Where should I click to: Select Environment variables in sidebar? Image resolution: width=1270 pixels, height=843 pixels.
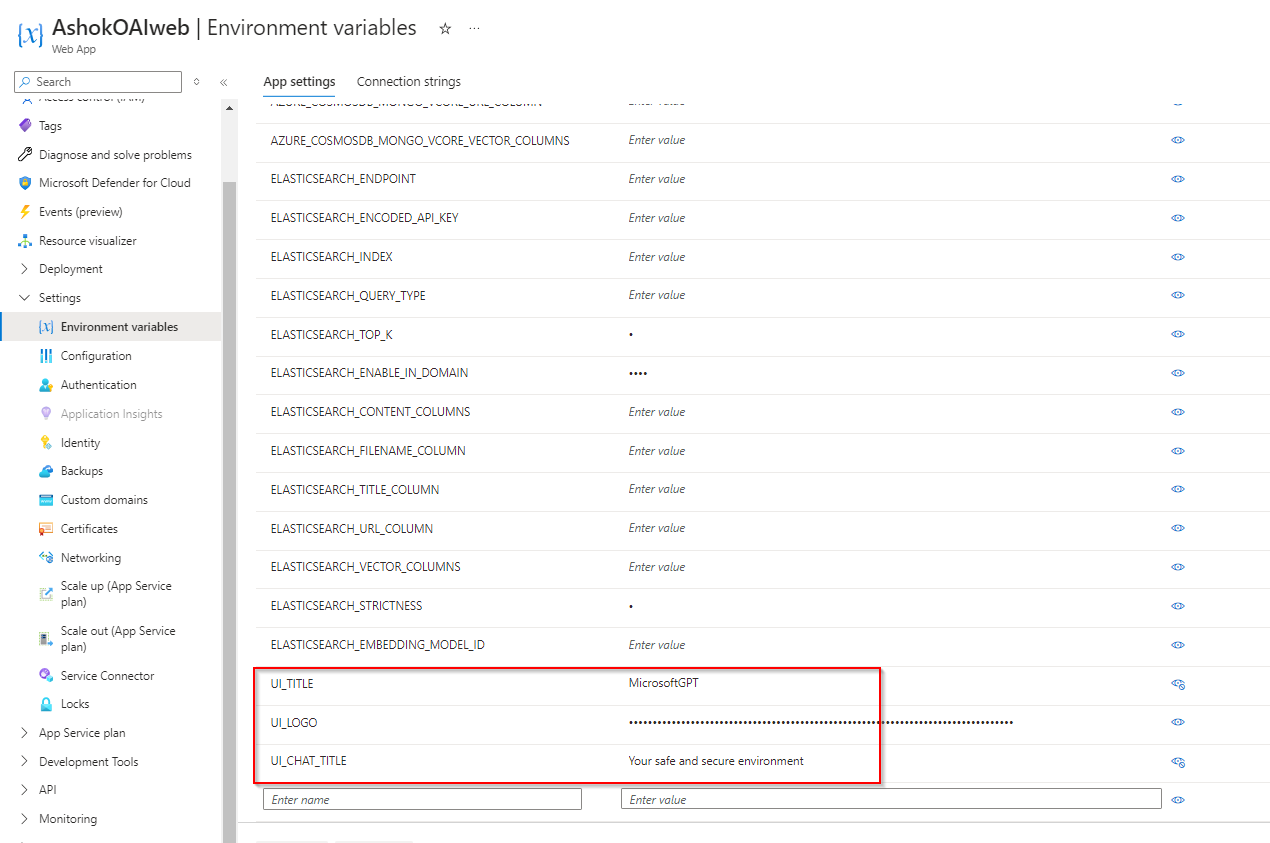coord(111,327)
